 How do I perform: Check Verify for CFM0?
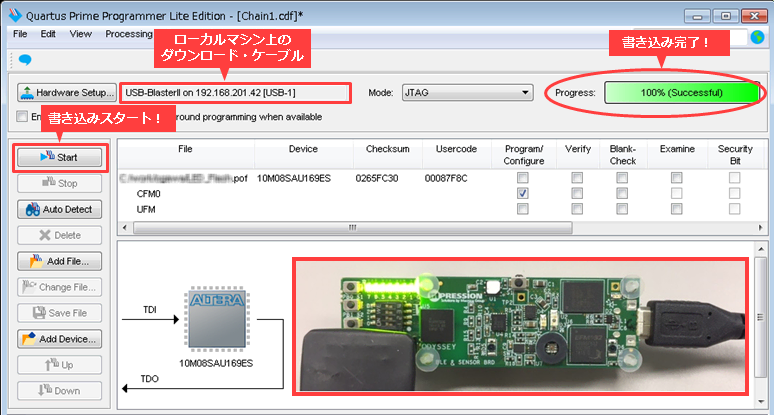[577, 193]
